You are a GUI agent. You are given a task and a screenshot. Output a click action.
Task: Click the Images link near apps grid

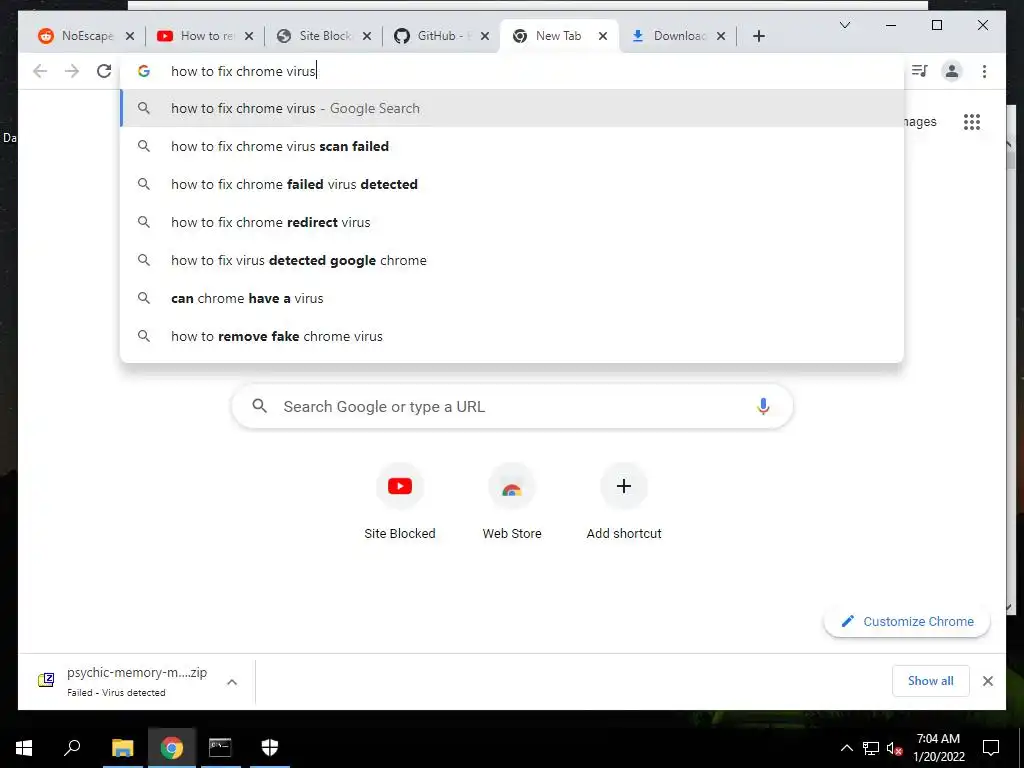(x=920, y=121)
